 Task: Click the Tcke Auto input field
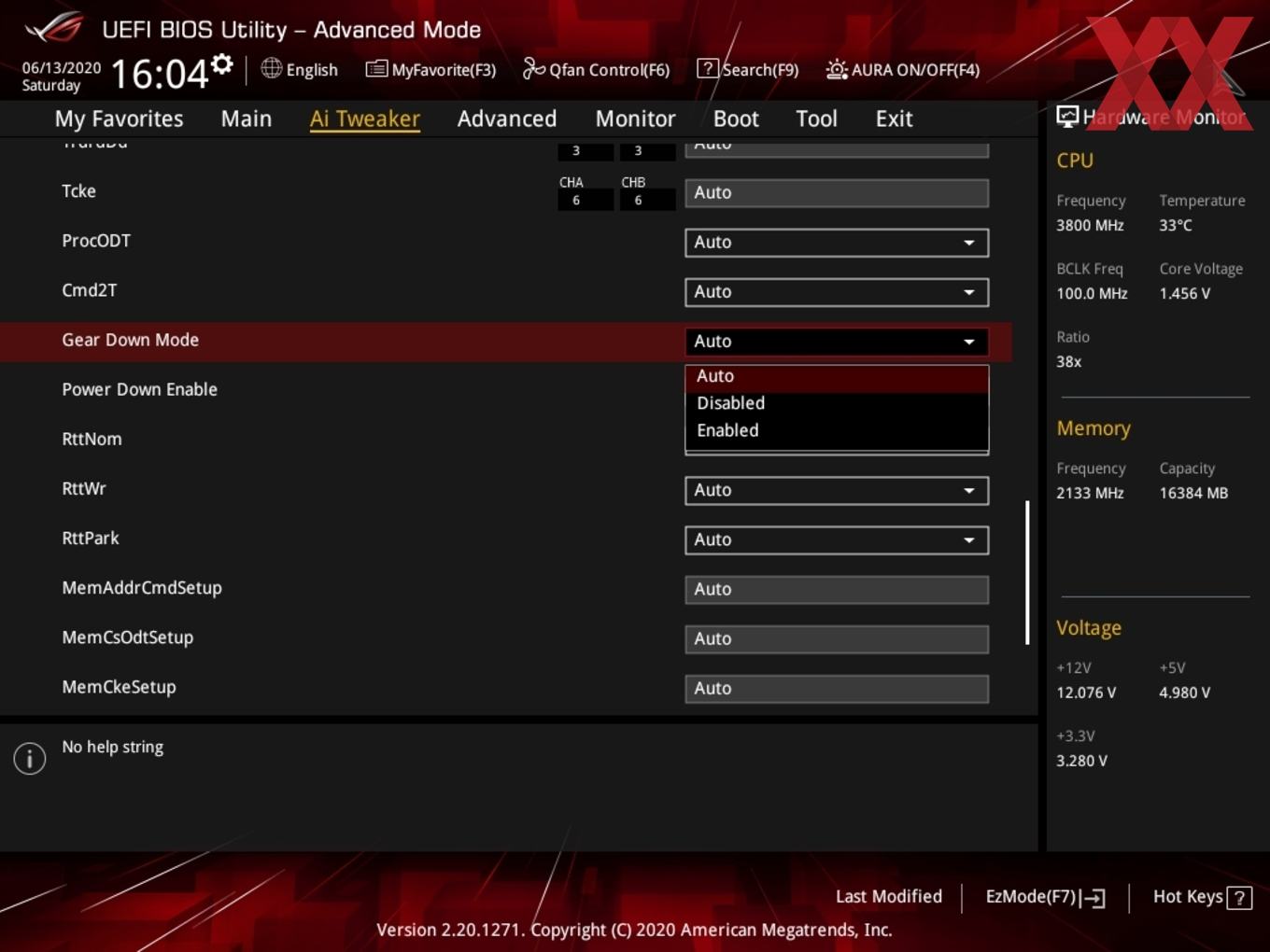pyautogui.click(x=837, y=192)
